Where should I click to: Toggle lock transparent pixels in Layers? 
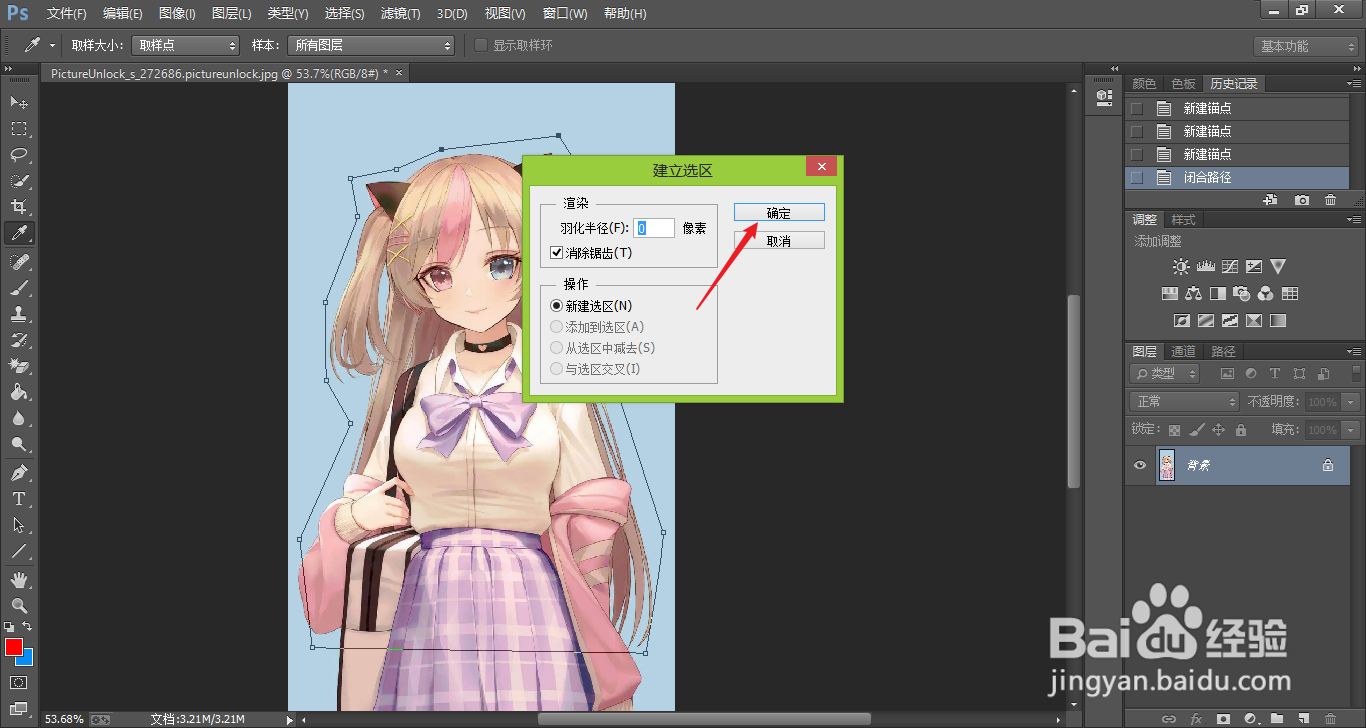tap(1174, 430)
